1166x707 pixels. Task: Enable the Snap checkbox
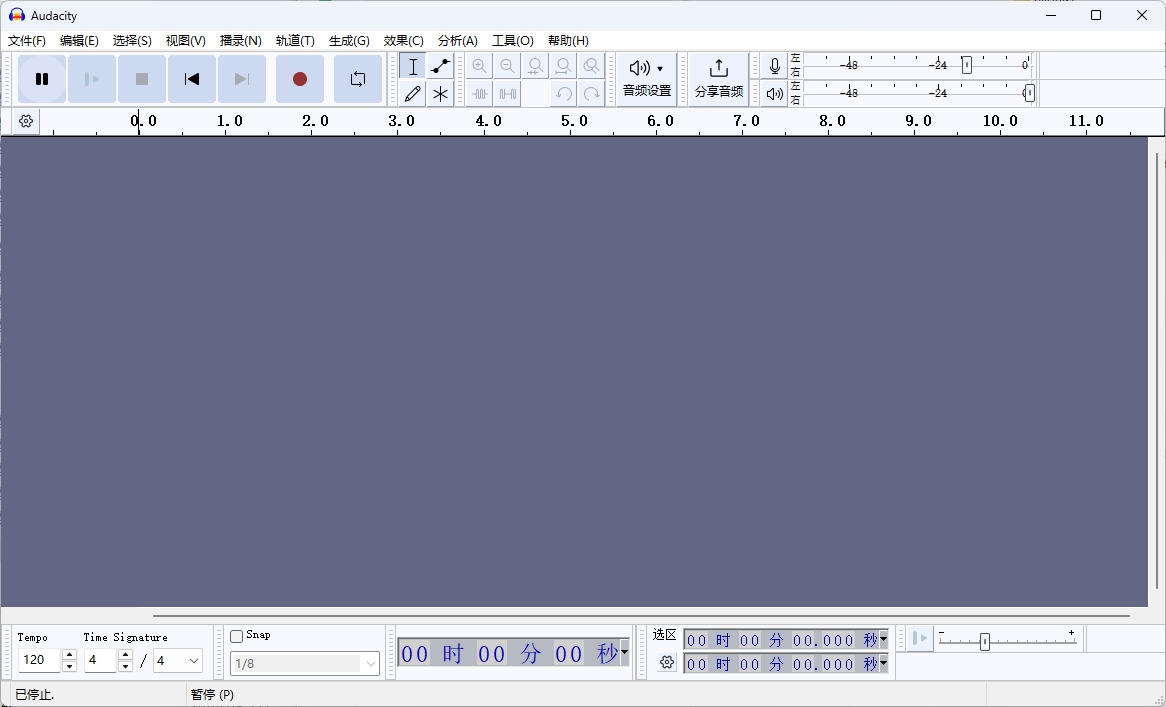point(236,634)
